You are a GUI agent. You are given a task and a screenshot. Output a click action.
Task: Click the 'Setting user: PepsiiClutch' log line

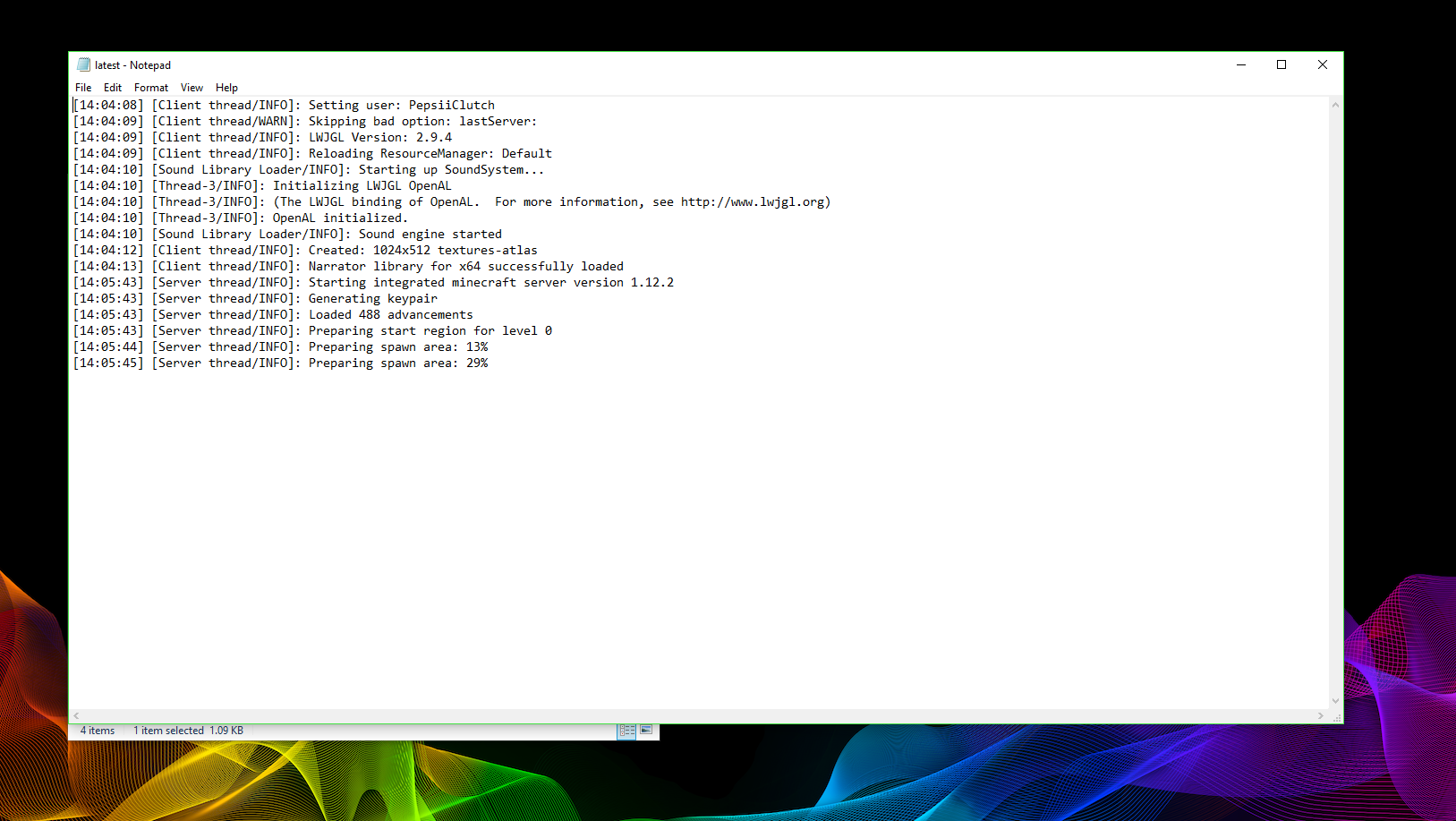pos(284,106)
